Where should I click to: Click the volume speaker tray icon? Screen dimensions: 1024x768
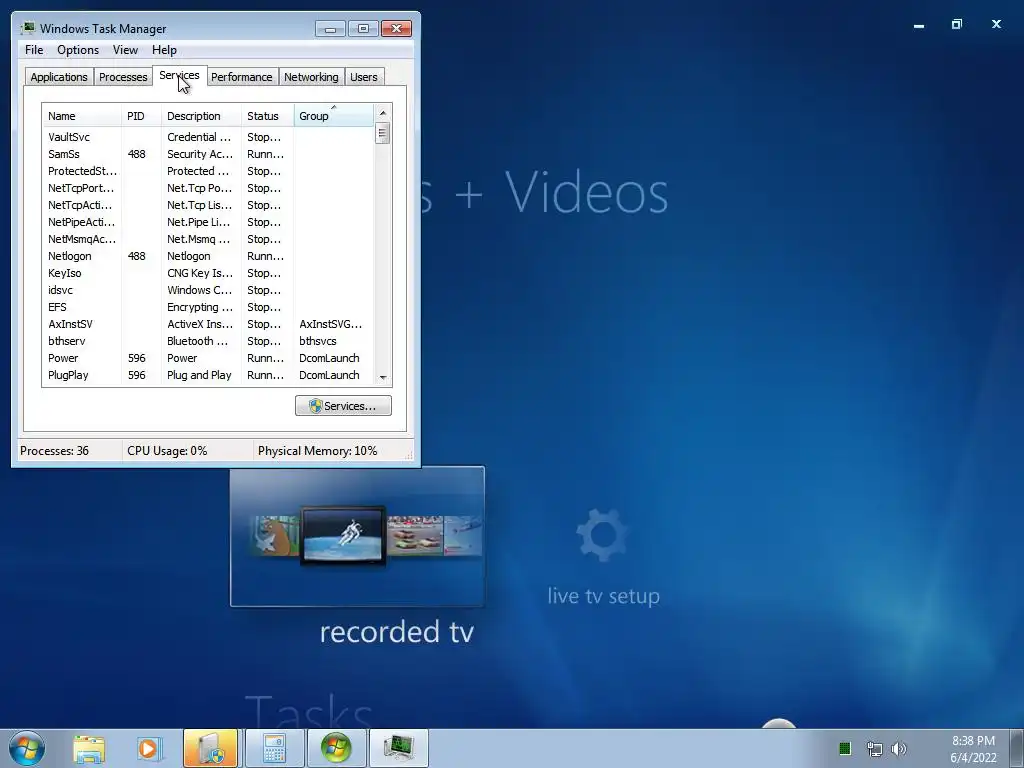coord(899,749)
